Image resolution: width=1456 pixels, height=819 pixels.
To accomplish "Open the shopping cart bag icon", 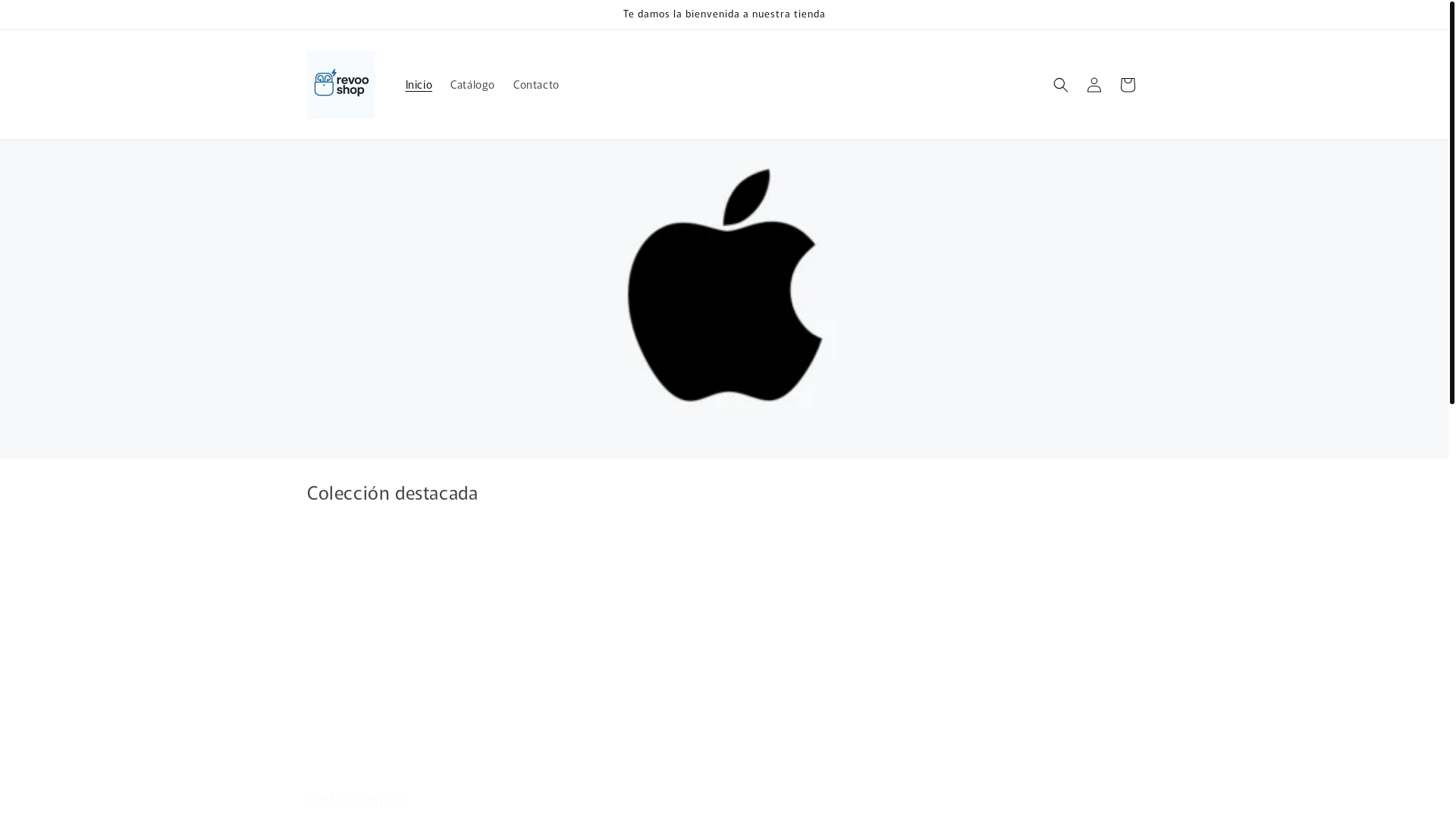I will pyautogui.click(x=1127, y=85).
